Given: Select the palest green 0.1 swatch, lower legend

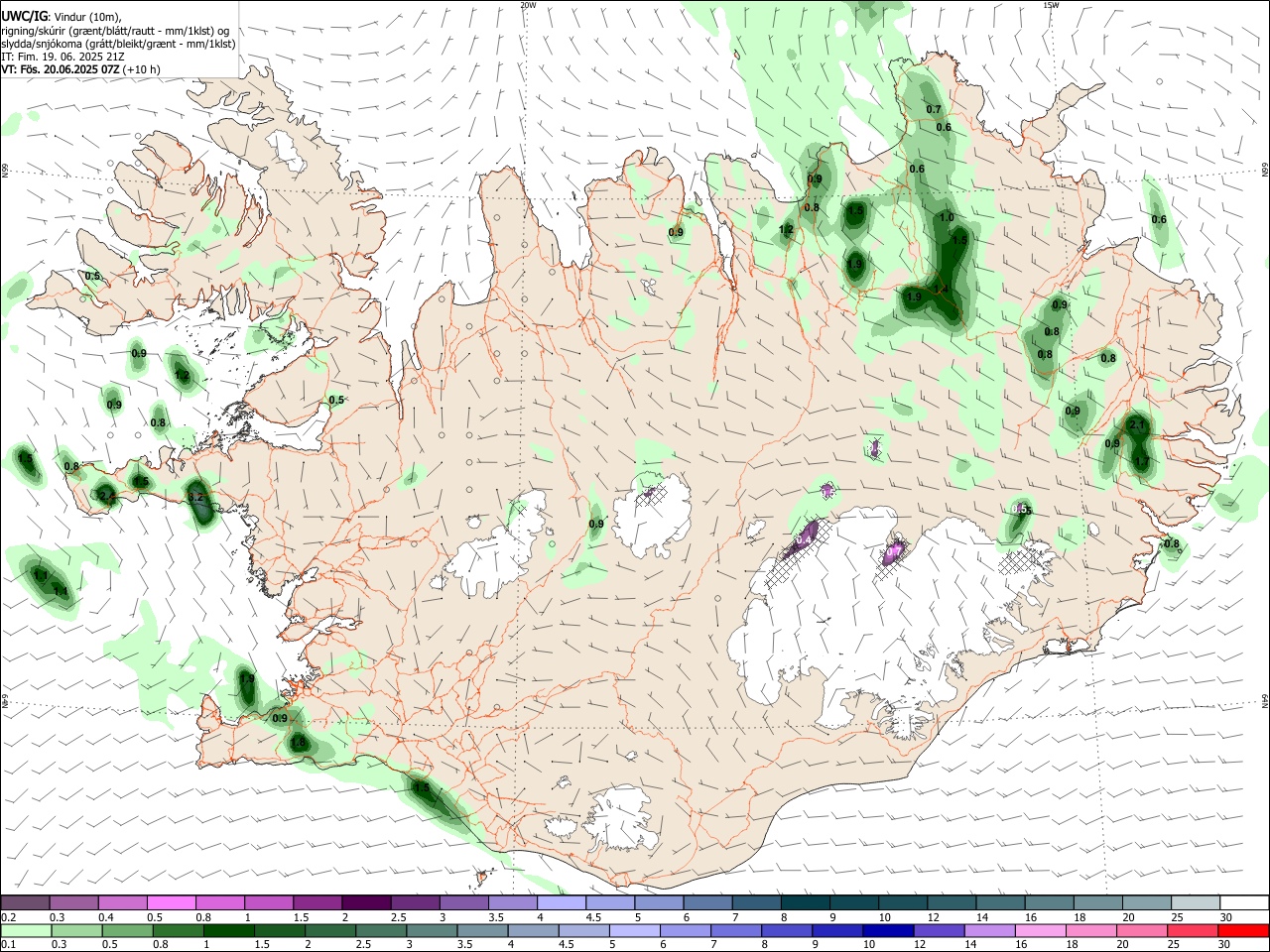Looking at the screenshot, I should [27, 930].
